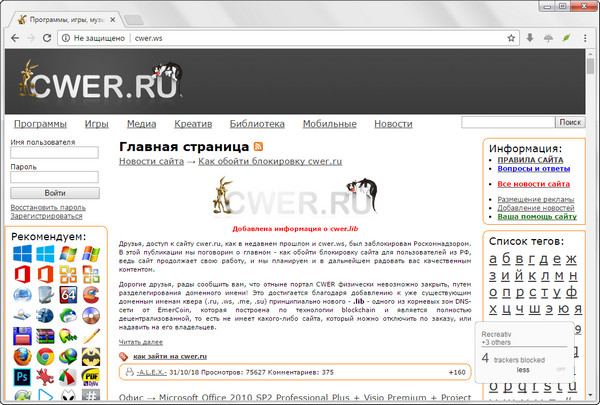Reload the page using the refresh icon
The width and height of the screenshot is (600, 405).
[x=51, y=39]
